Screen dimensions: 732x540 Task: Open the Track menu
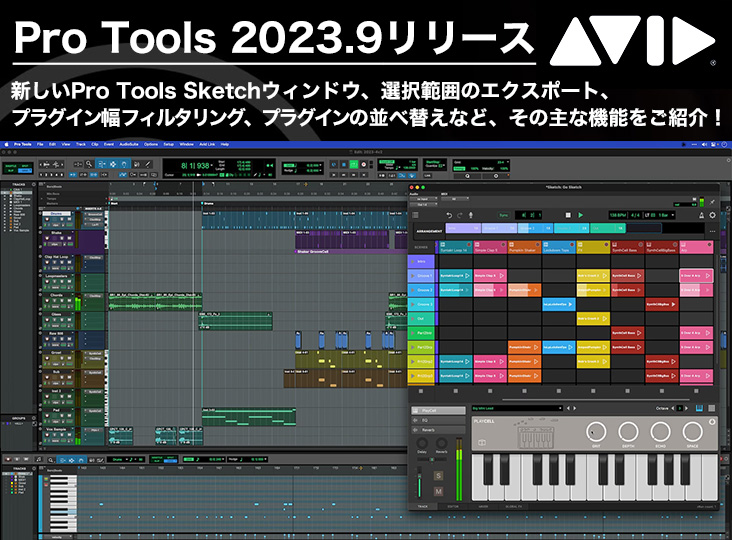(x=81, y=144)
